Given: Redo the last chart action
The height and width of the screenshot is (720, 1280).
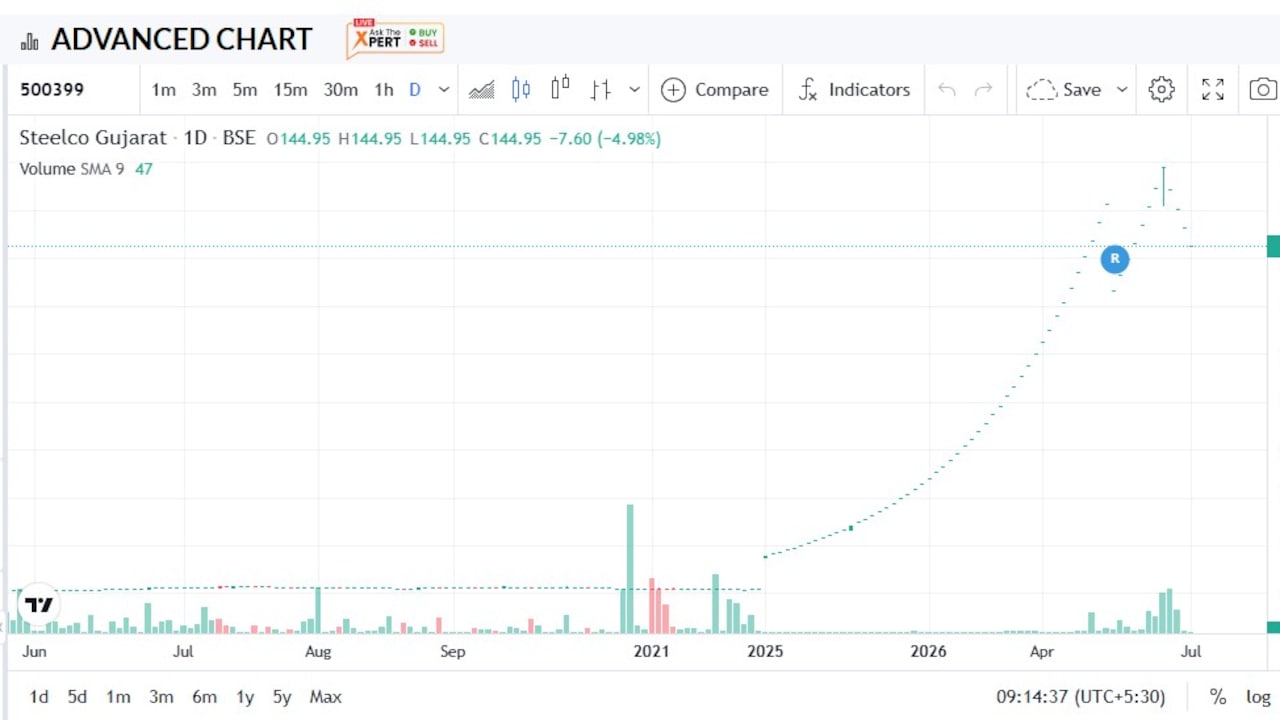Looking at the screenshot, I should pyautogui.click(x=983, y=90).
